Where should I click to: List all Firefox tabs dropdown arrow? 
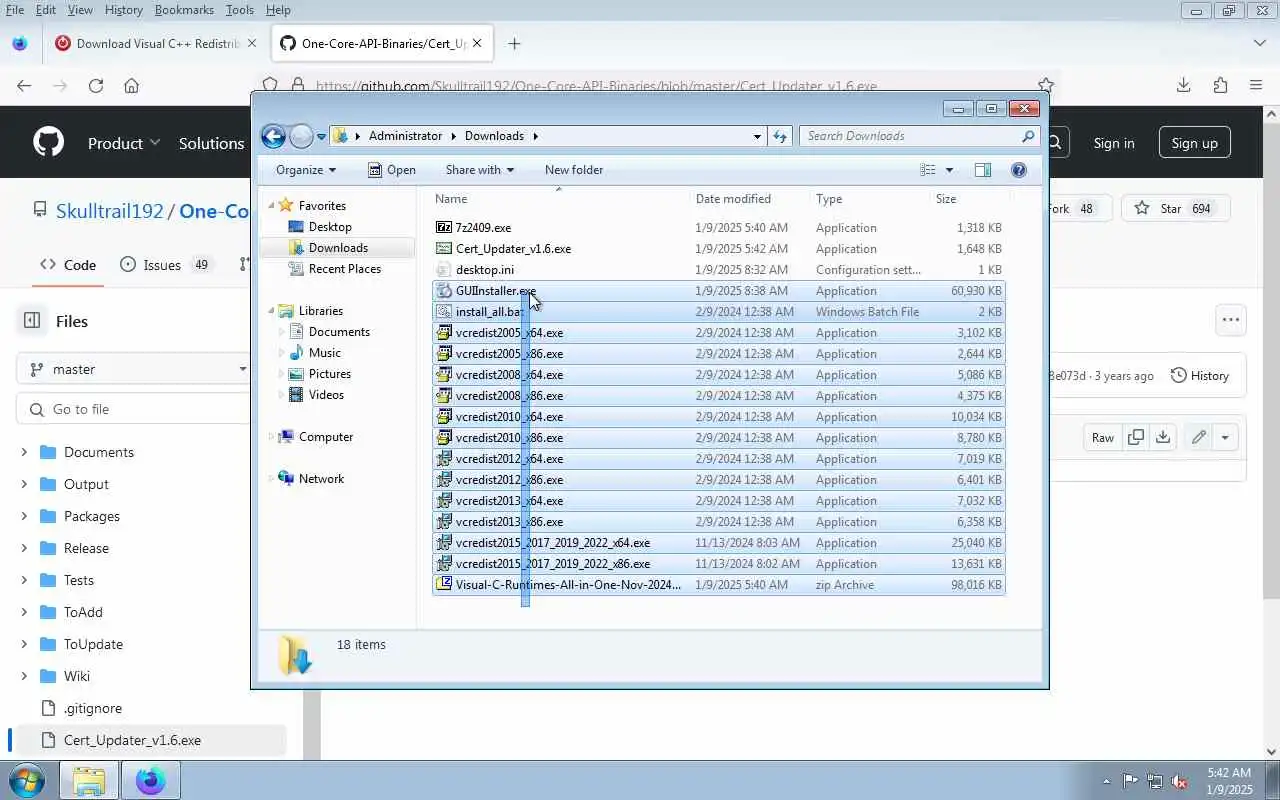(1260, 43)
